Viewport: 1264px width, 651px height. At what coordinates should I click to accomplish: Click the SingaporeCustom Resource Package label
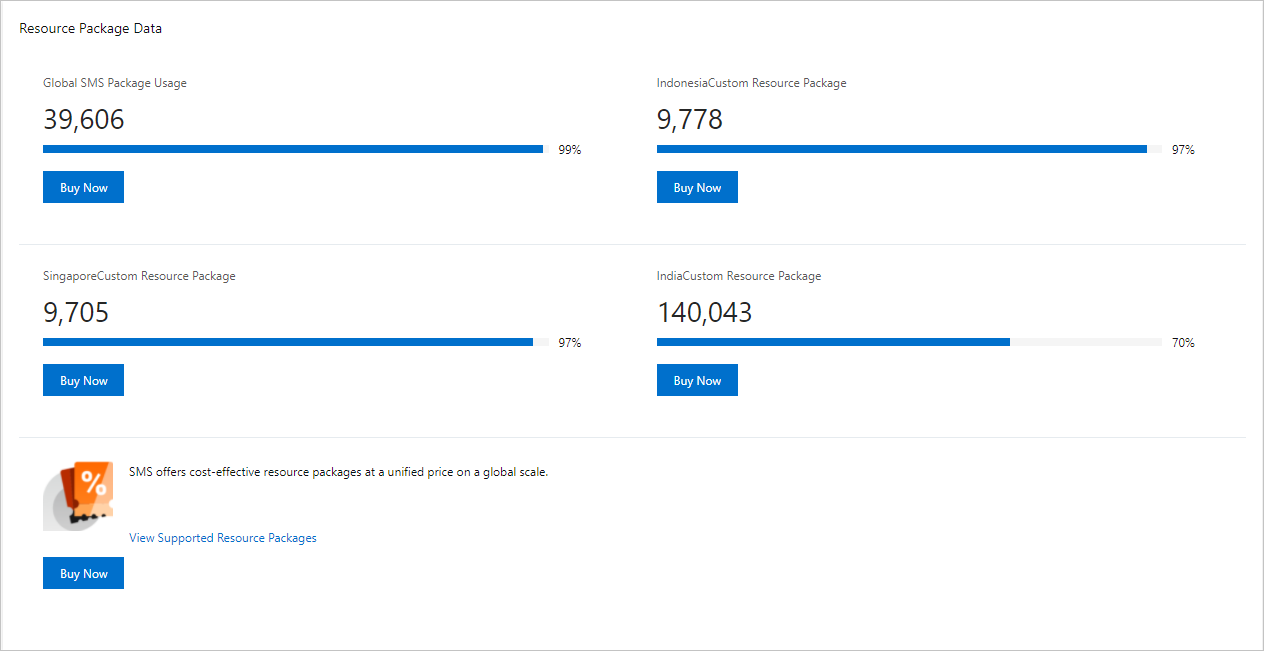[139, 276]
